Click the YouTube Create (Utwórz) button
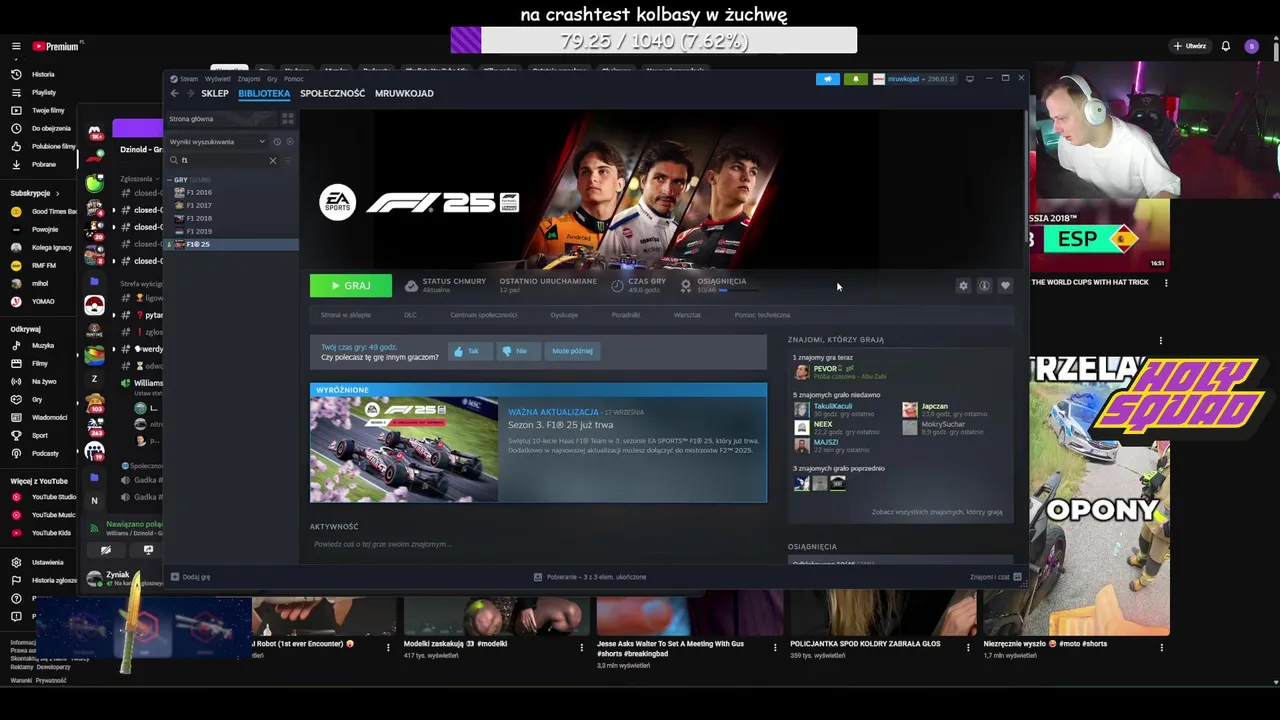 [1190, 46]
